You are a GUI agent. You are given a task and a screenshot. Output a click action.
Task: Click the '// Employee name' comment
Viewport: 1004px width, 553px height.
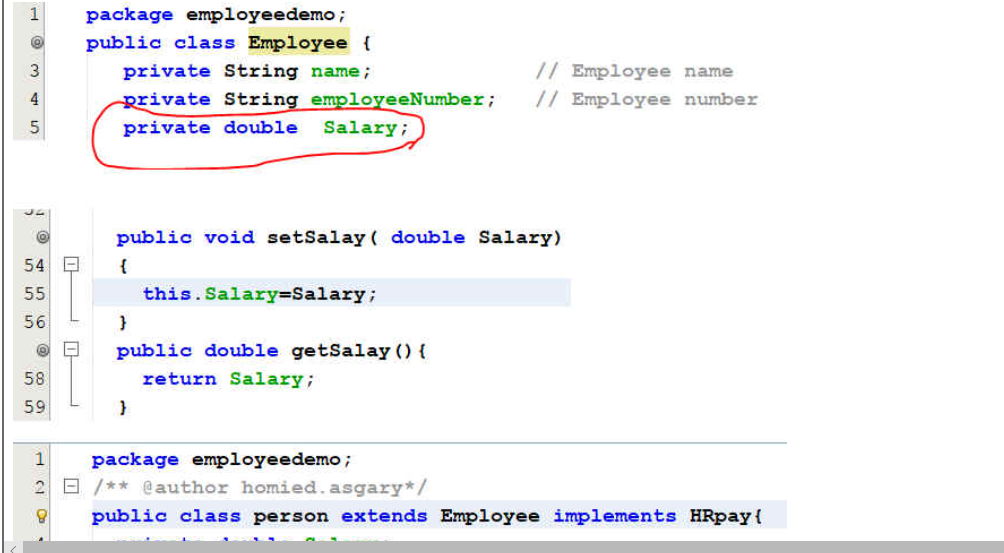pos(635,71)
